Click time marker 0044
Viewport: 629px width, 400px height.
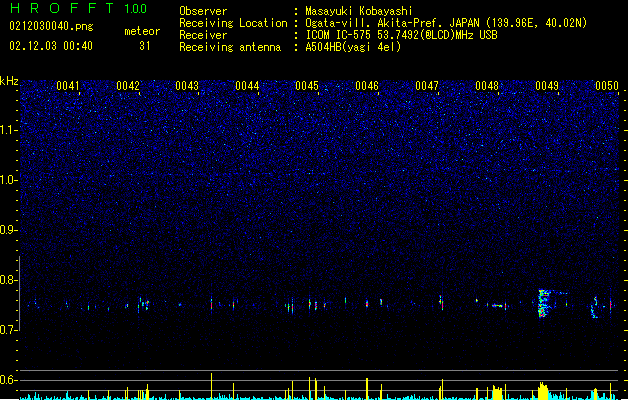coord(248,86)
